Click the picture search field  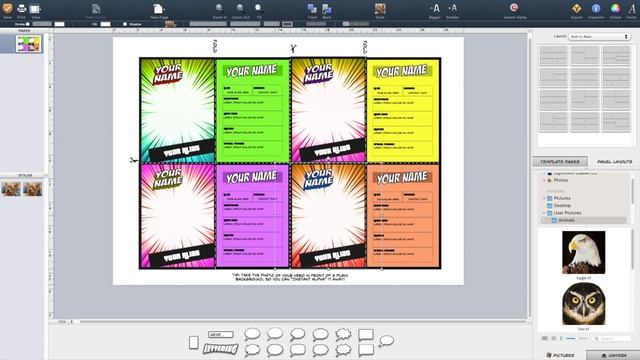[612, 338]
